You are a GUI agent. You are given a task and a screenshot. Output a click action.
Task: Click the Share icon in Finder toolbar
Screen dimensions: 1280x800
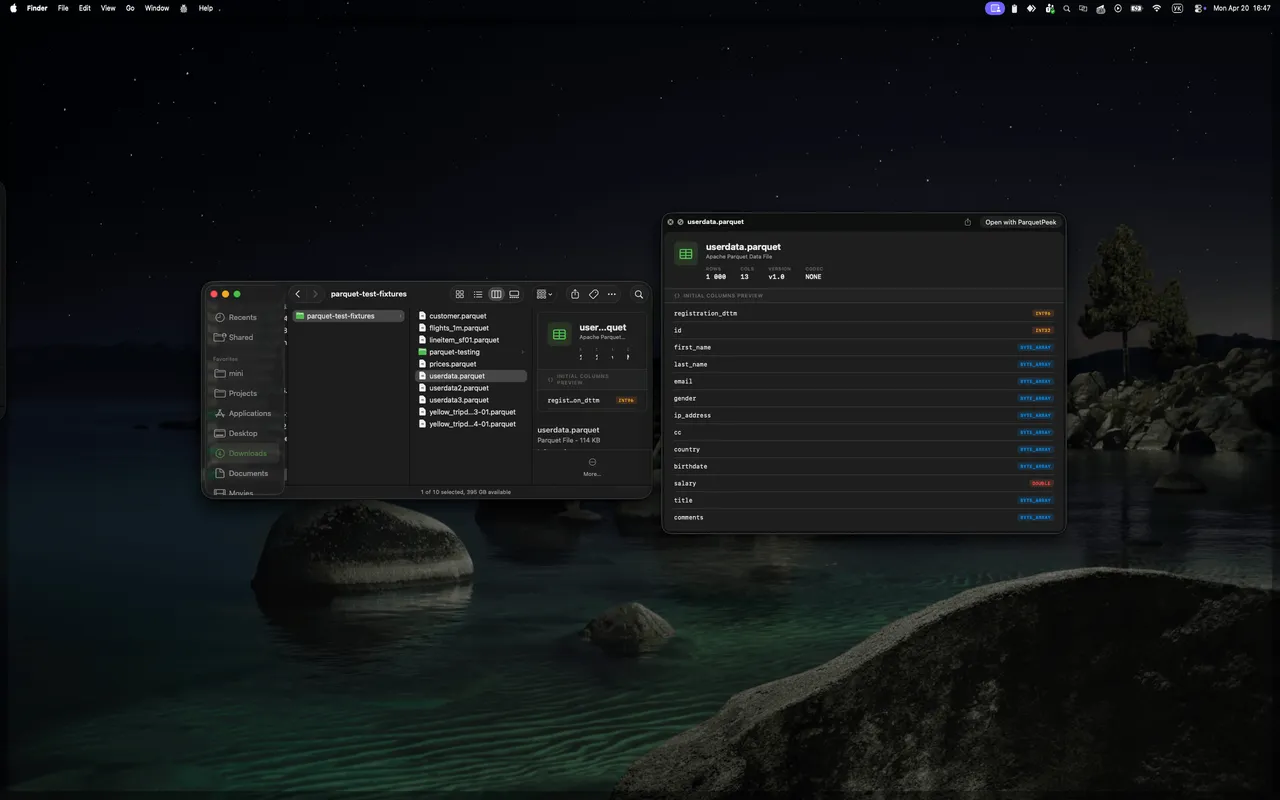(x=575, y=294)
